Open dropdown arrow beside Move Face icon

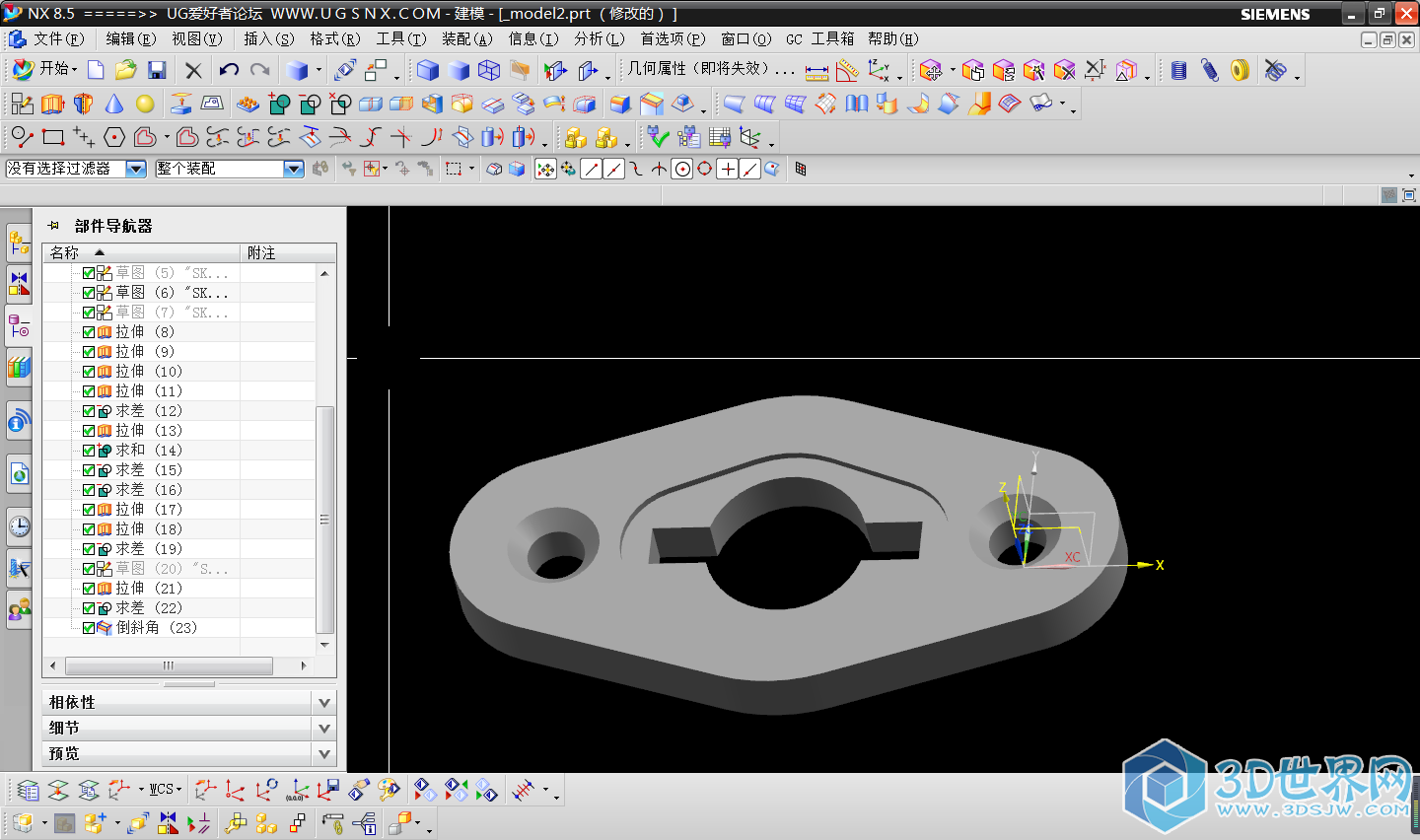pyautogui.click(x=953, y=71)
